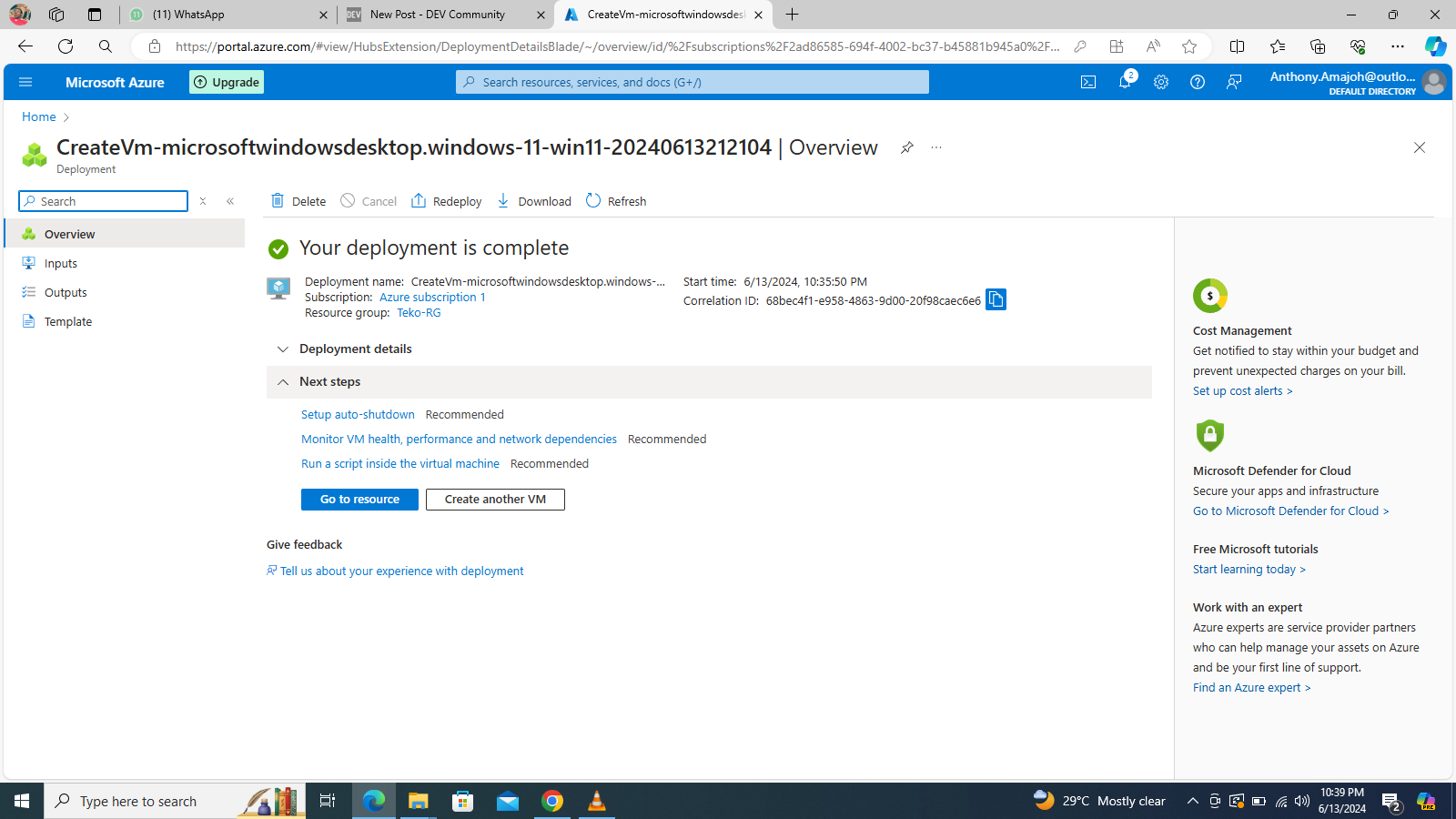Click the Microsoft Defender shield icon
Viewport: 1456px width, 819px height.
coord(1209,435)
